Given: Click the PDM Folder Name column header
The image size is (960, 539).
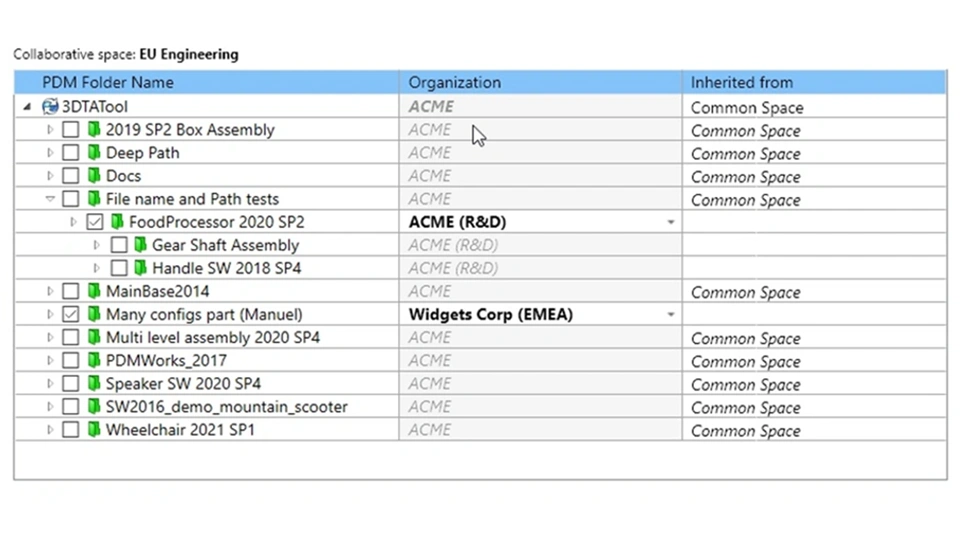Looking at the screenshot, I should click(x=107, y=82).
